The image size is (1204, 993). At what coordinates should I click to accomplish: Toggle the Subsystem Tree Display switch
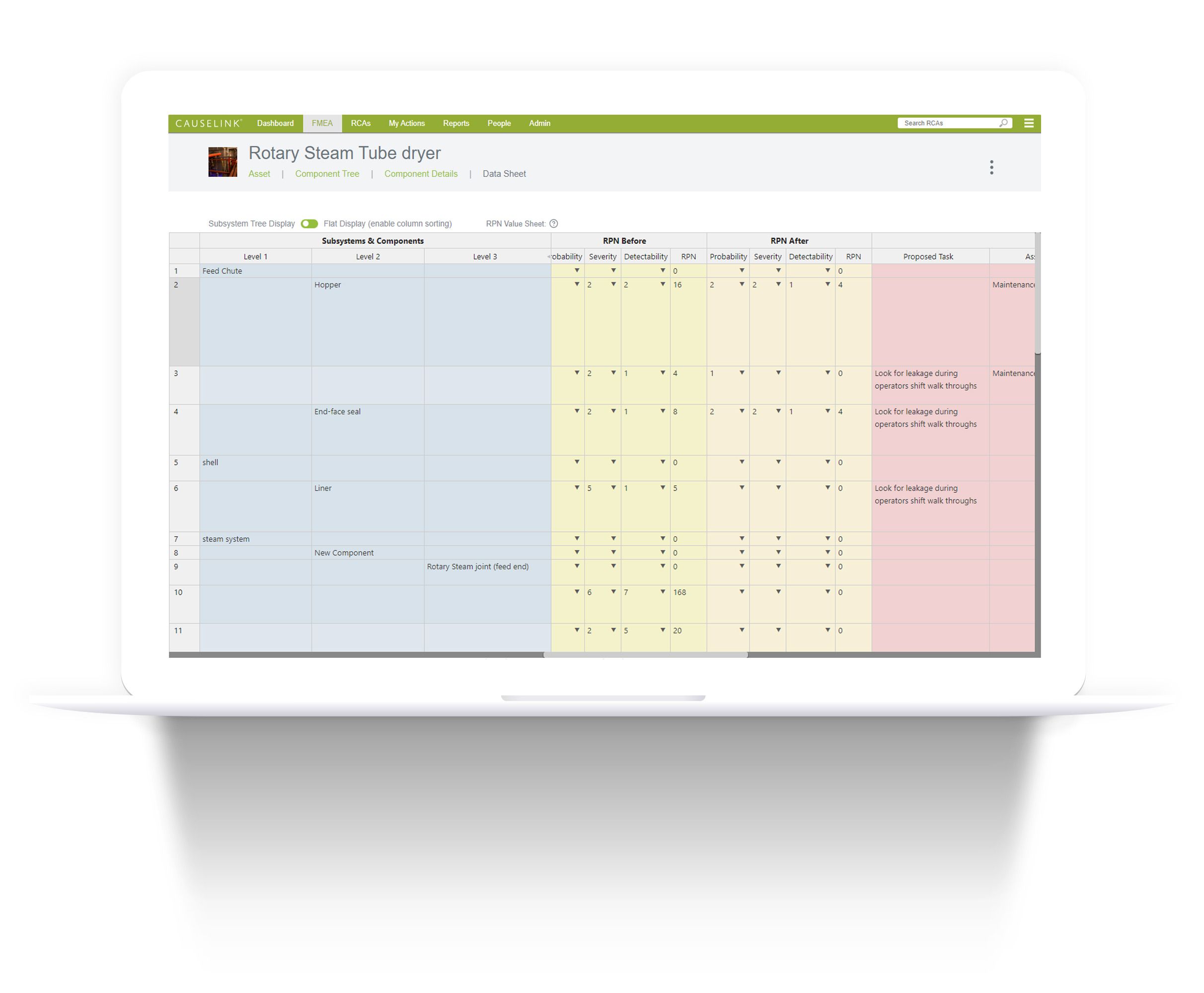310,223
